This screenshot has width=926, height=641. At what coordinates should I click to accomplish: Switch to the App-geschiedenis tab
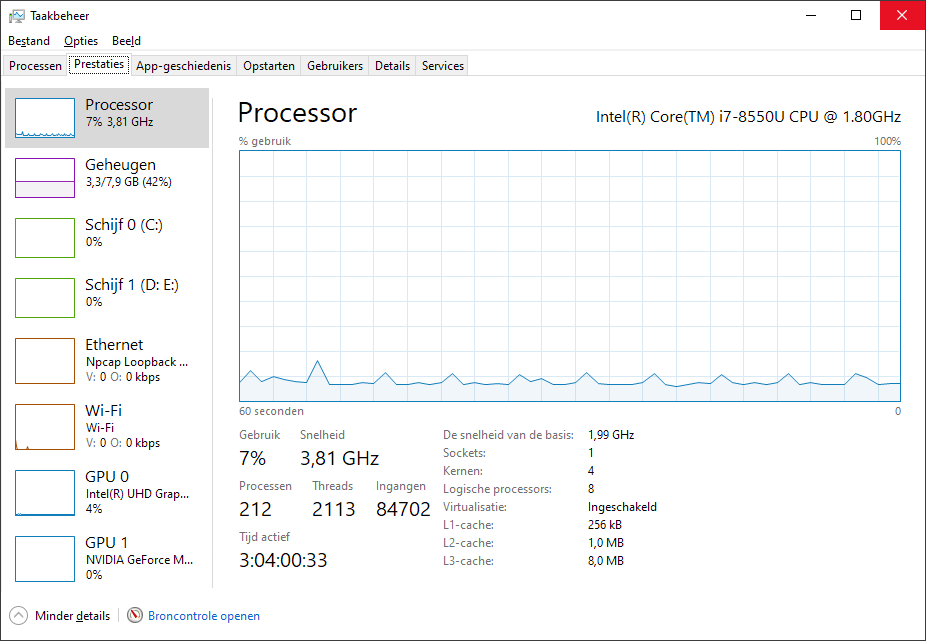click(x=183, y=66)
